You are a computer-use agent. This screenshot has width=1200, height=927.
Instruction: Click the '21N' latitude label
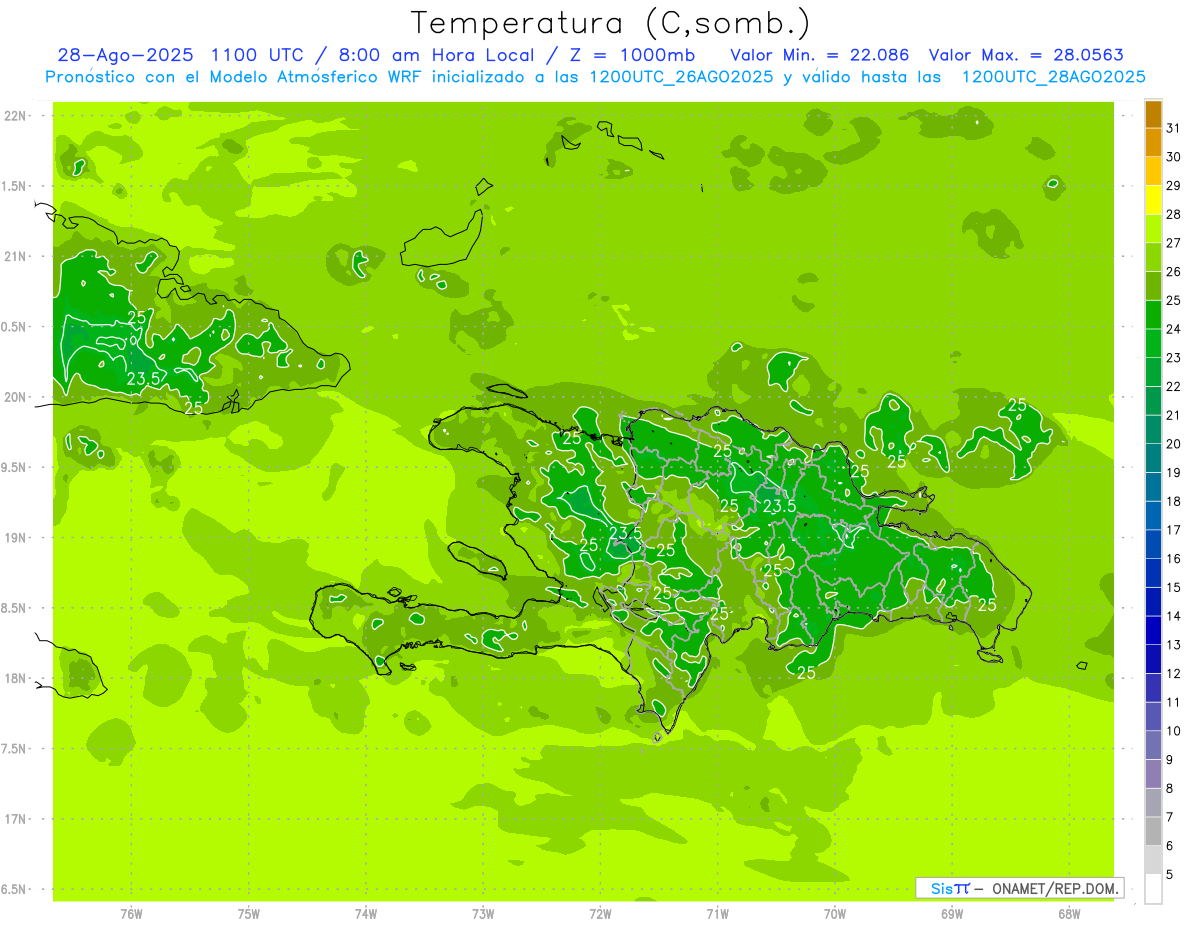pos(17,256)
